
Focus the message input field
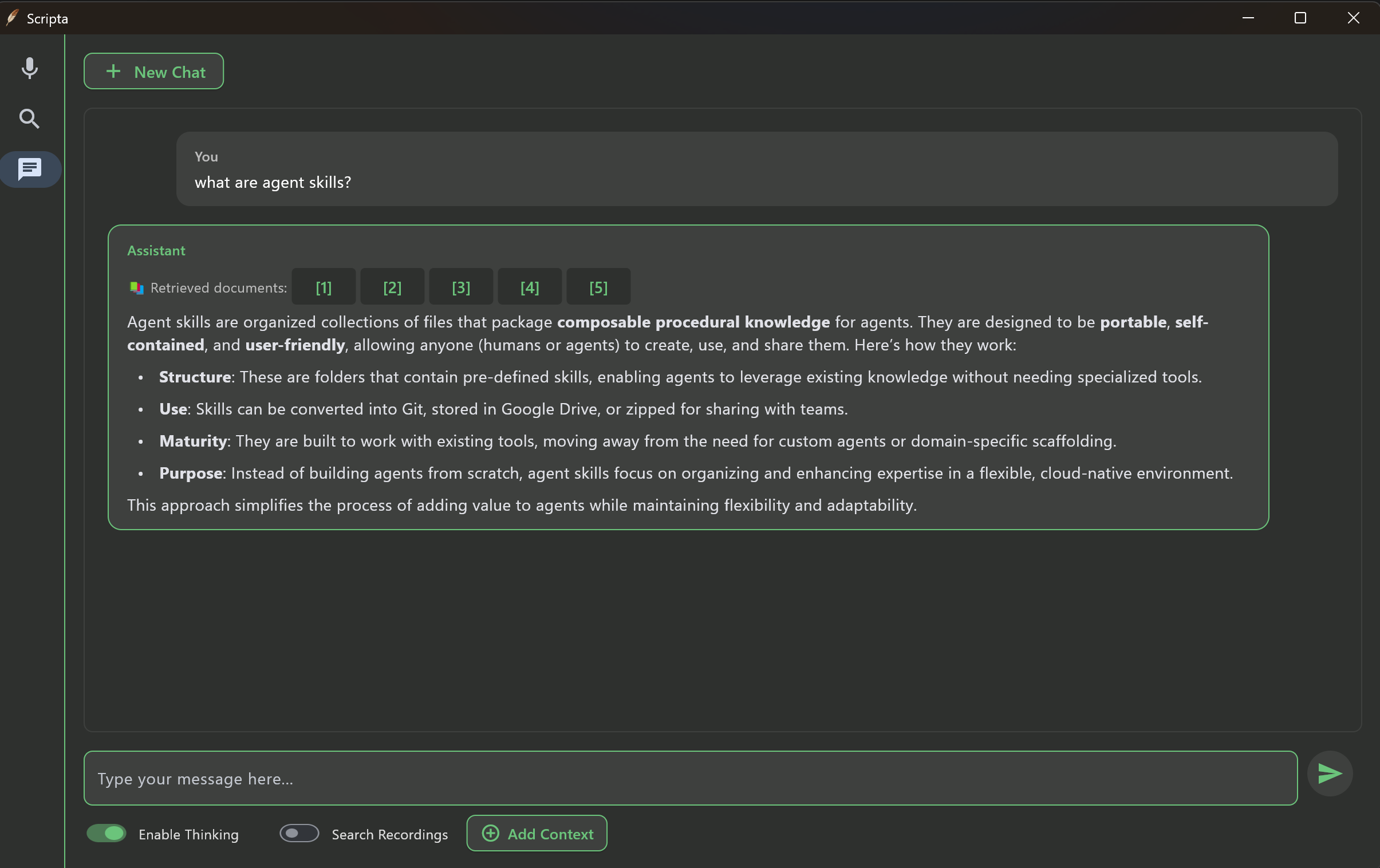pos(691,778)
